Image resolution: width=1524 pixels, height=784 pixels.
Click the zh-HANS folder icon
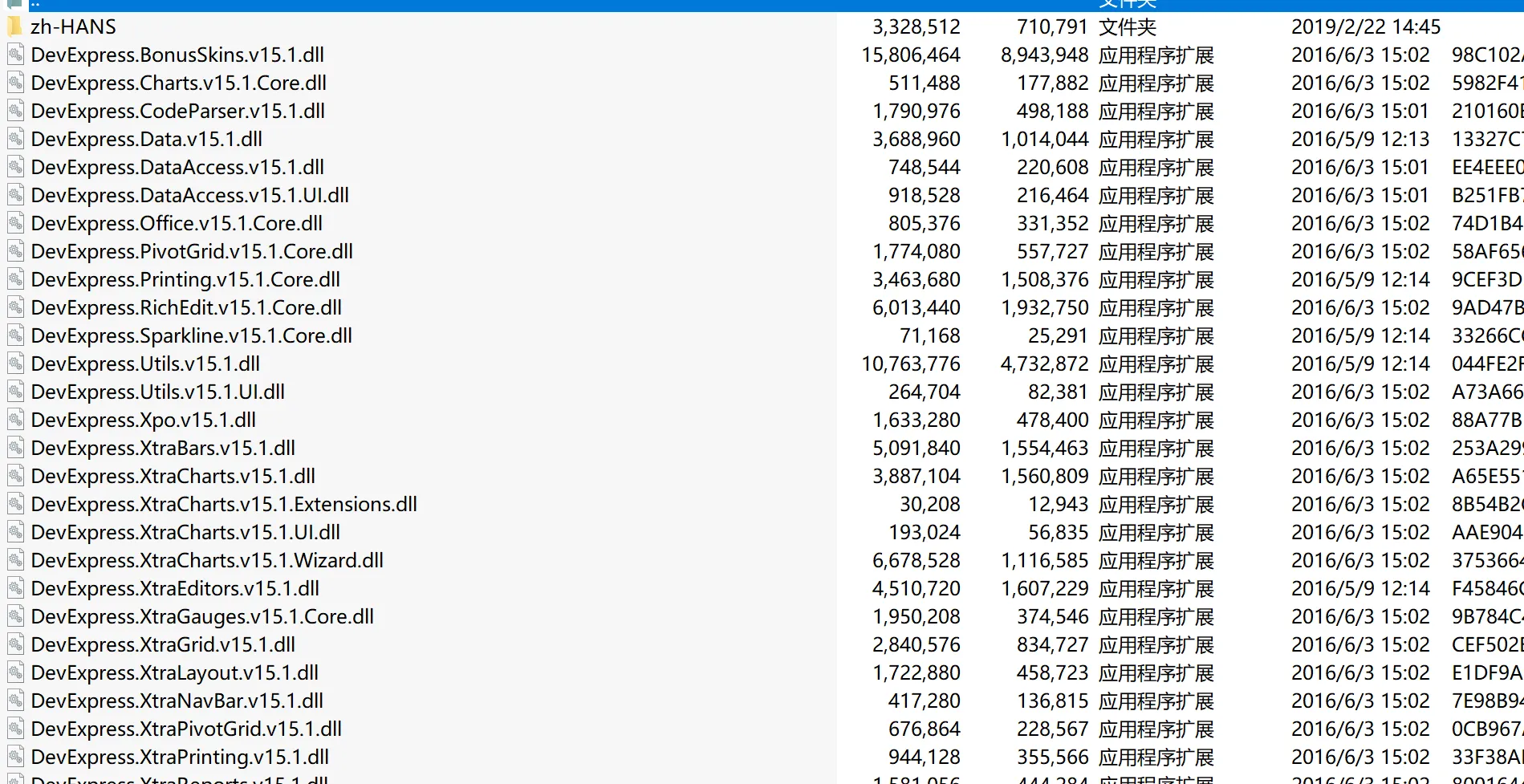(x=14, y=27)
